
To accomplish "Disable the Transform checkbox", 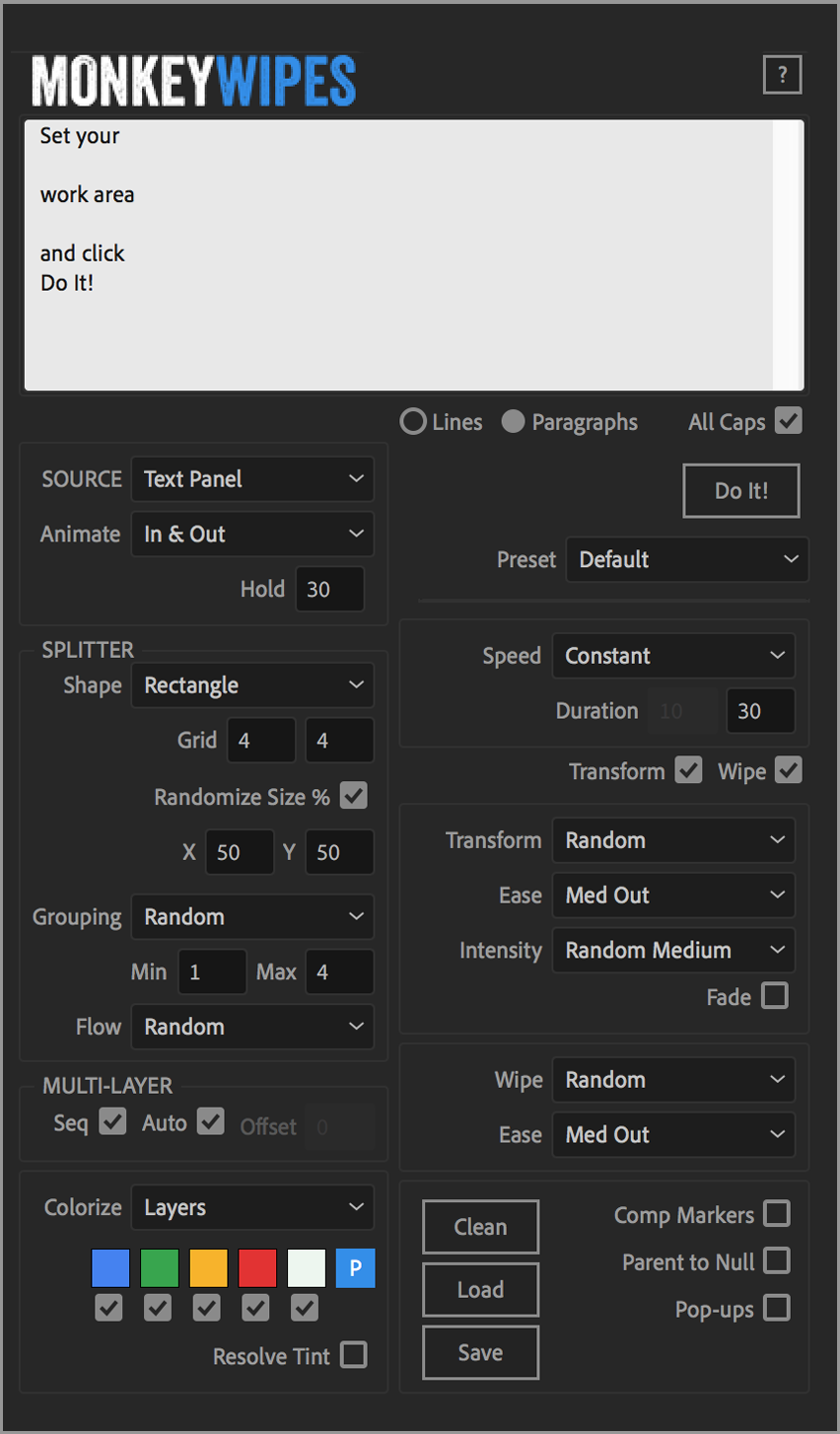I will coord(689,770).
